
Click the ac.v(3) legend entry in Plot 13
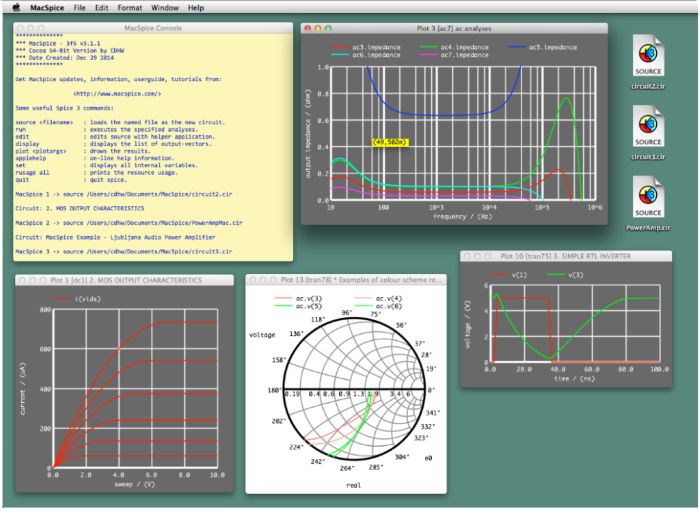[x=298, y=298]
